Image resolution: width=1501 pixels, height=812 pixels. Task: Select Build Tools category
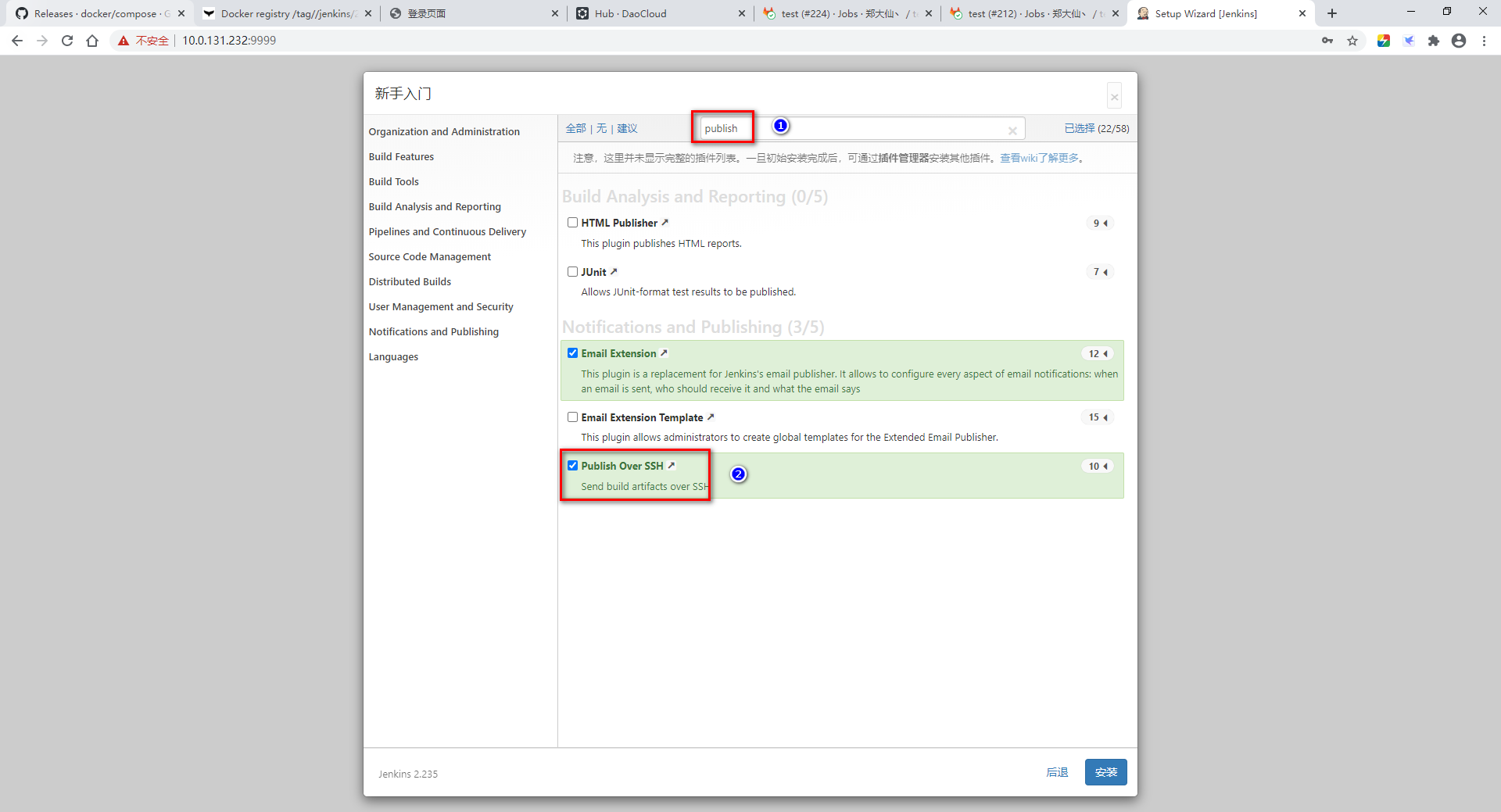[393, 181]
